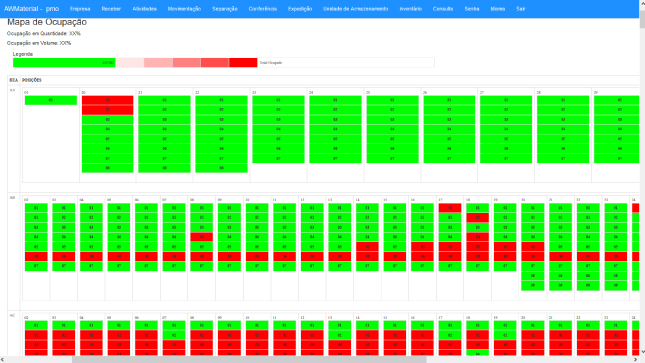Select position 03 in AA column 26
Image resolution: width=645 pixels, height=363 pixels.
[449, 119]
